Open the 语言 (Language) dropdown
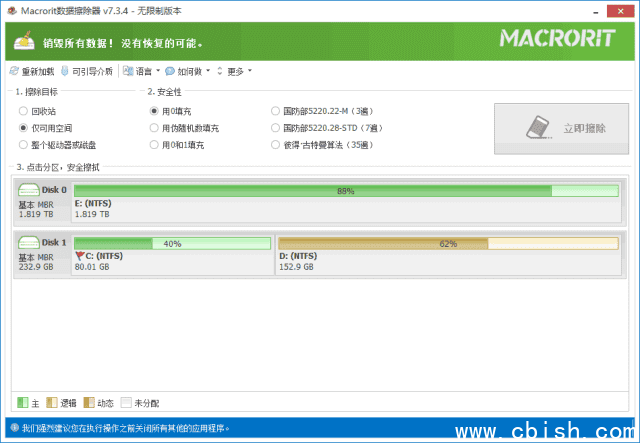The image size is (640, 443). tap(142, 71)
